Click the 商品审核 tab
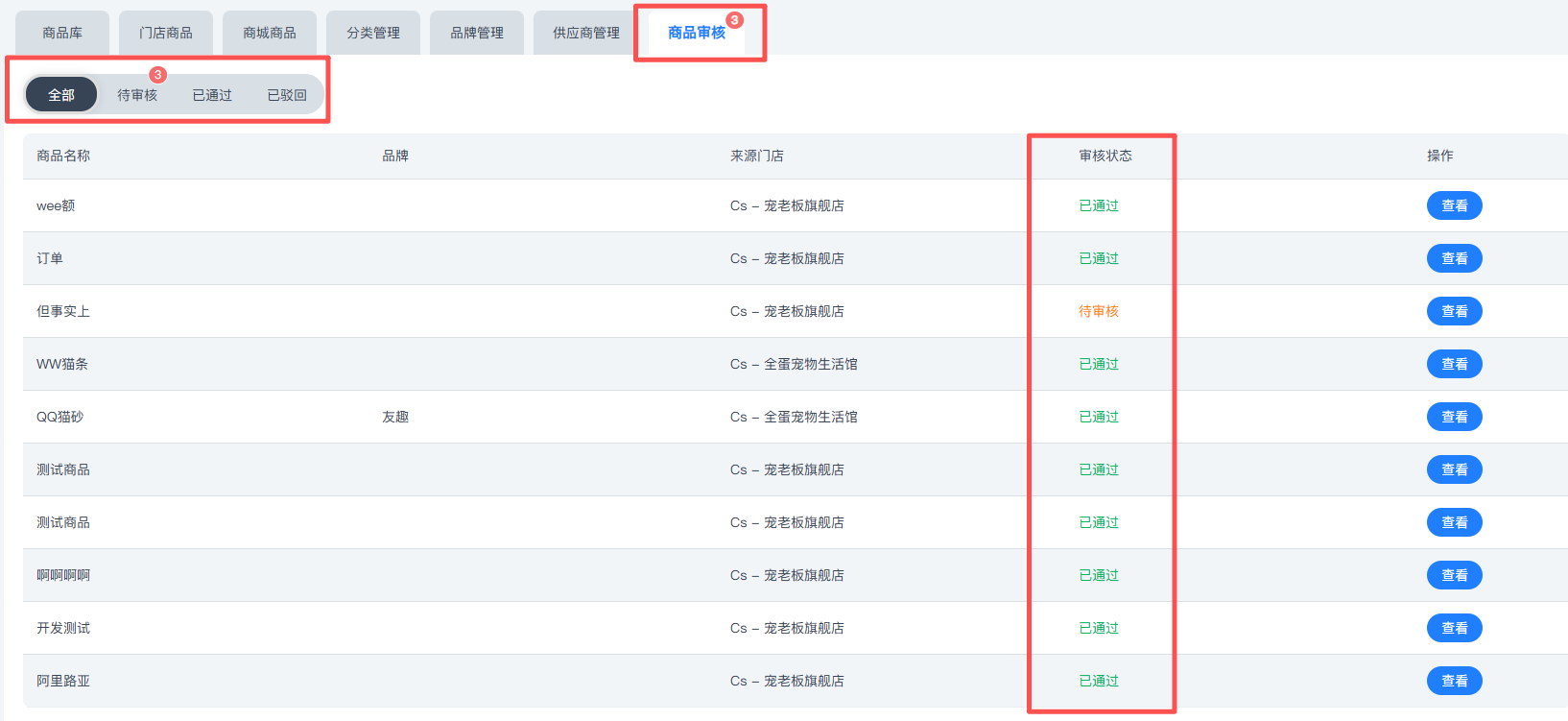This screenshot has width=1568, height=721. pyautogui.click(x=697, y=33)
